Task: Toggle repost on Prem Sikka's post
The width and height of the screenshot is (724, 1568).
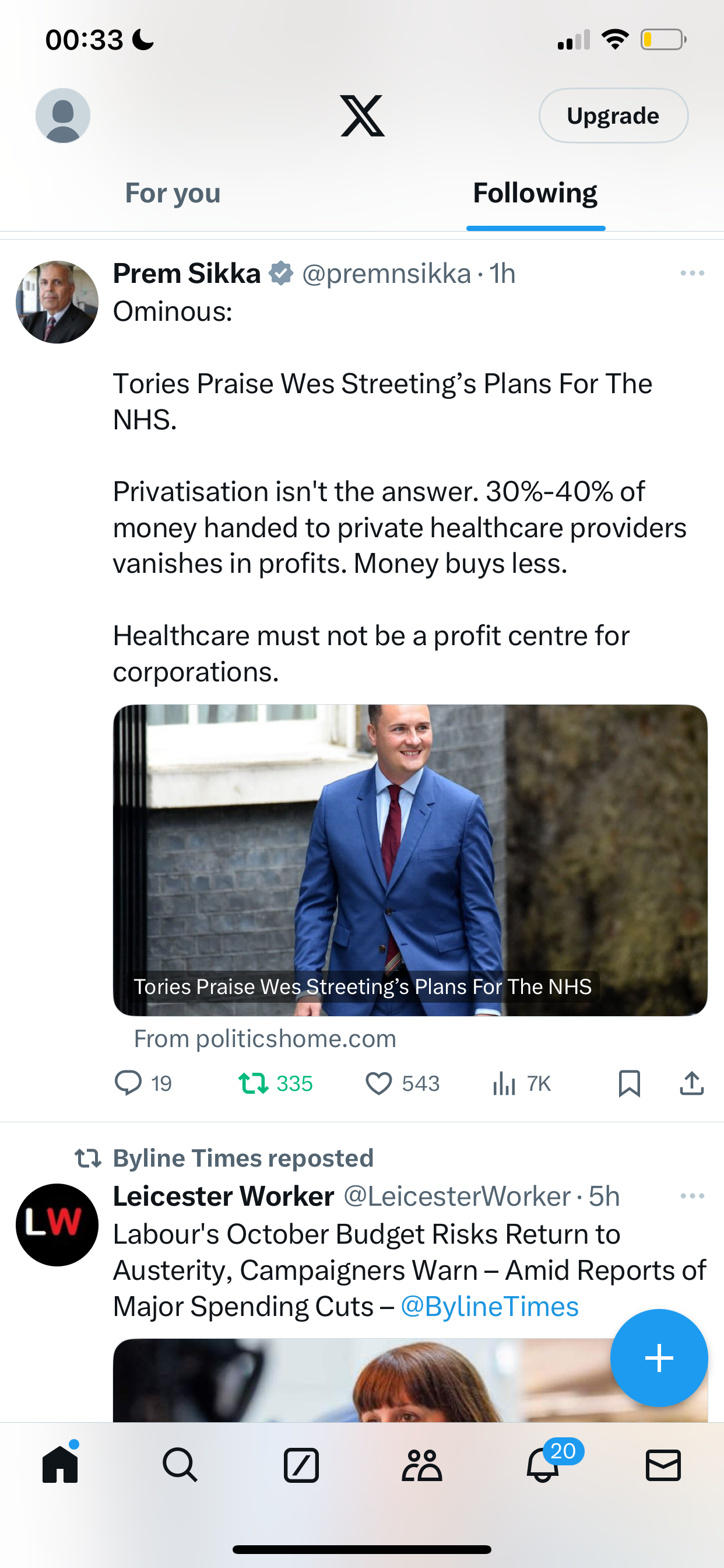Action: 275,1083
